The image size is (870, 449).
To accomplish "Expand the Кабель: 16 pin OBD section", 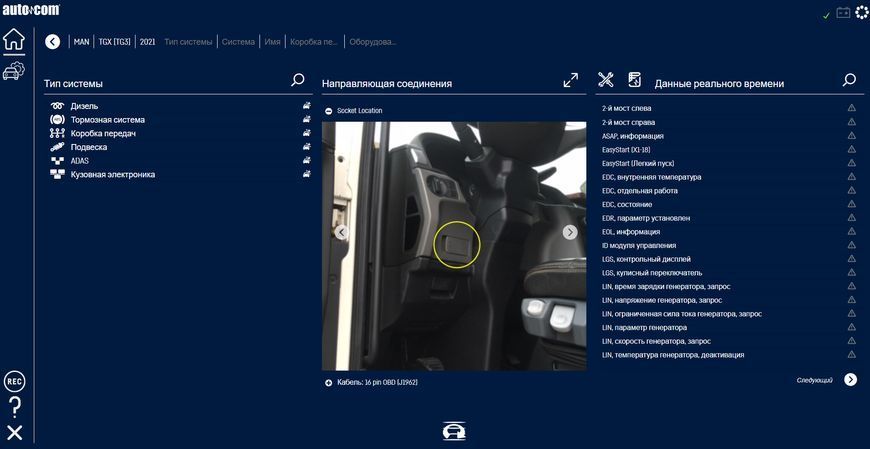I will pyautogui.click(x=328, y=383).
